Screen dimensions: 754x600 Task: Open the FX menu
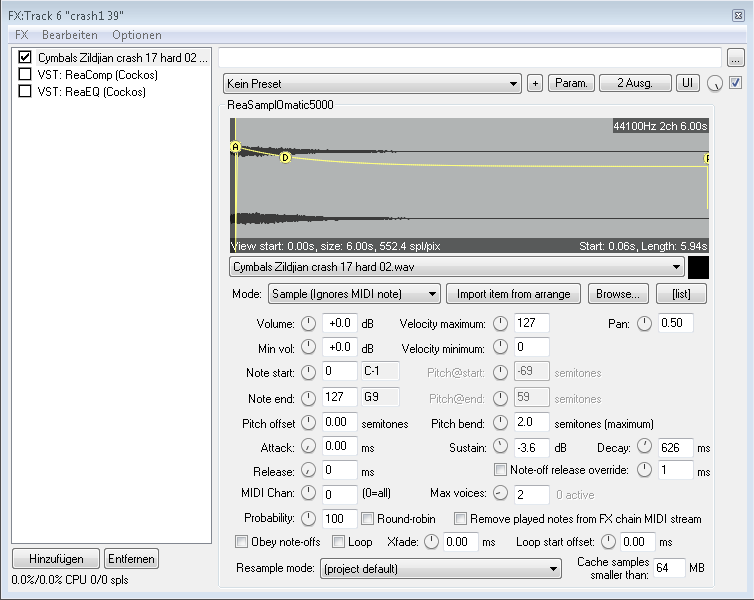point(22,35)
